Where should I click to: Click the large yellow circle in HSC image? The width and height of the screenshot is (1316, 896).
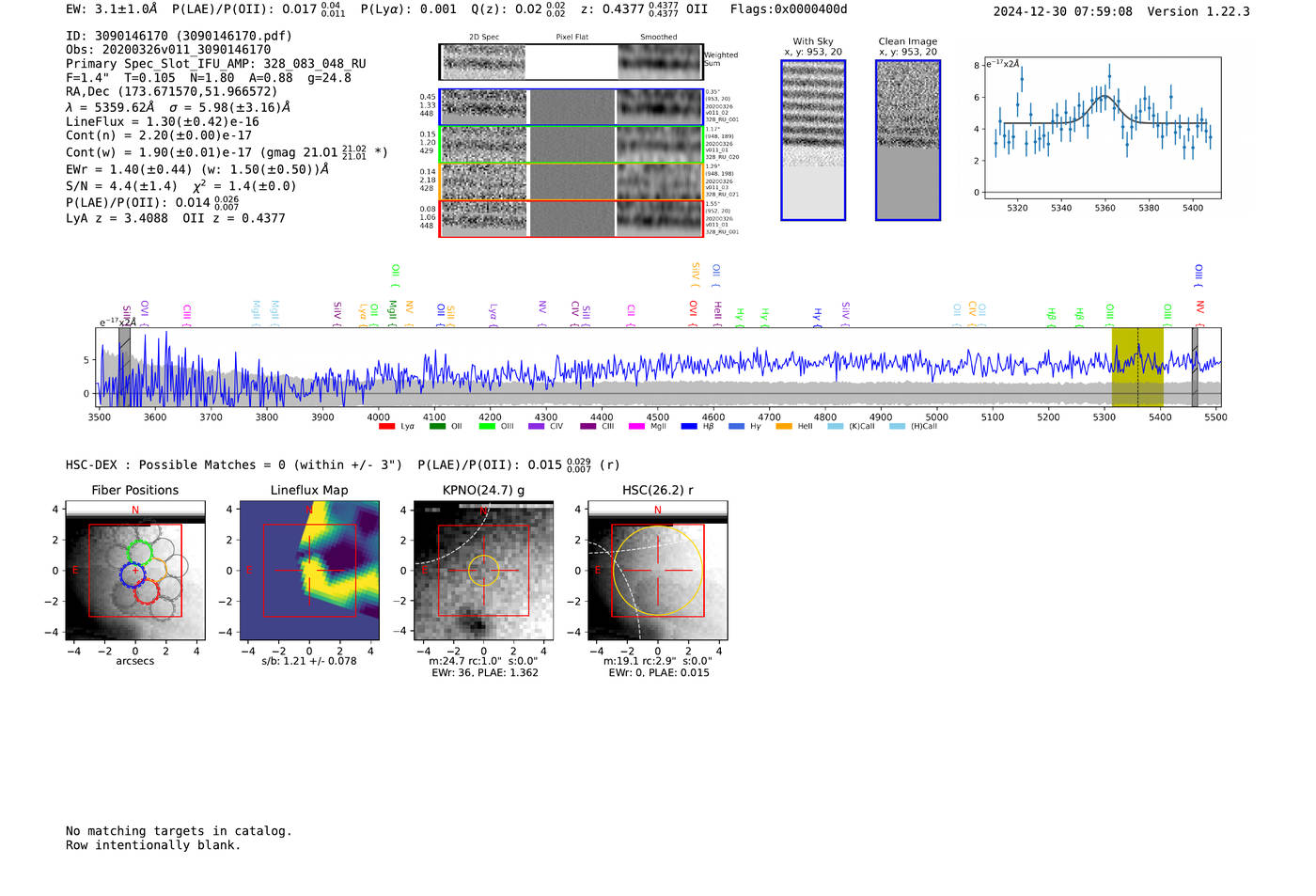pos(657,571)
